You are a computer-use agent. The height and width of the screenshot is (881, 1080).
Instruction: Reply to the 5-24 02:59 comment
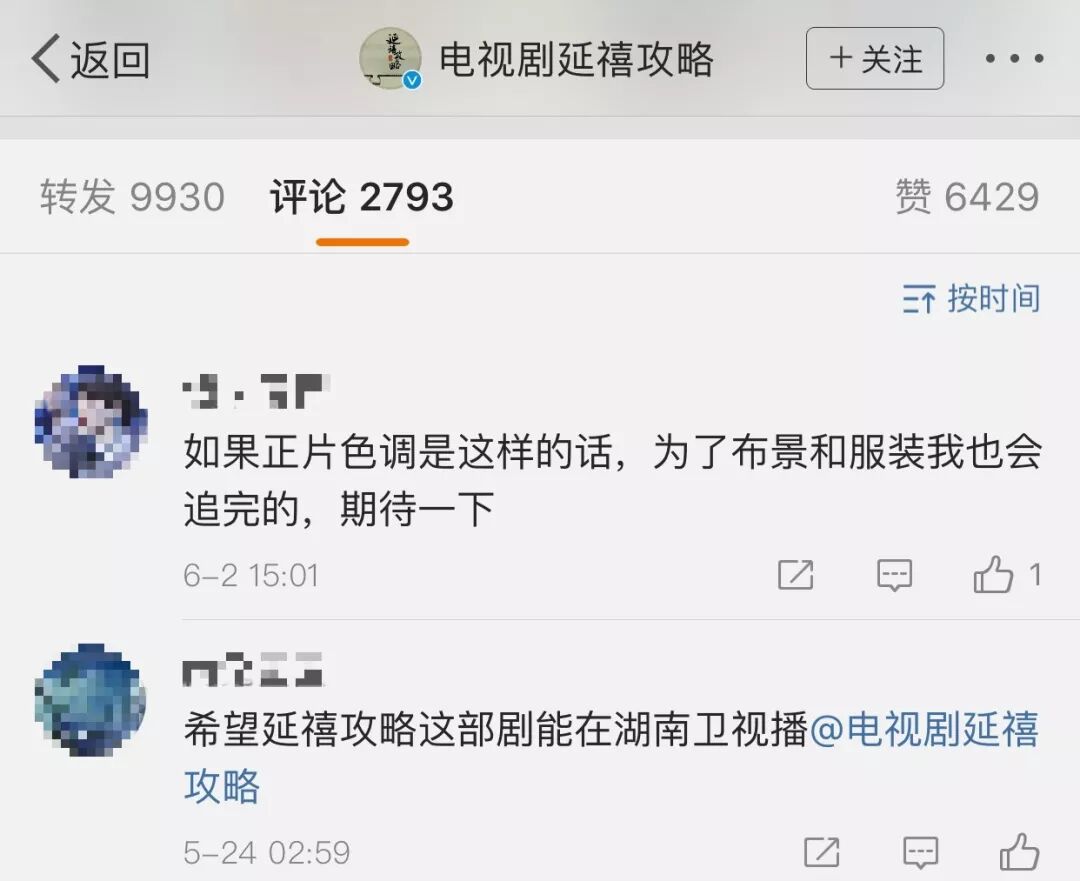(920, 853)
